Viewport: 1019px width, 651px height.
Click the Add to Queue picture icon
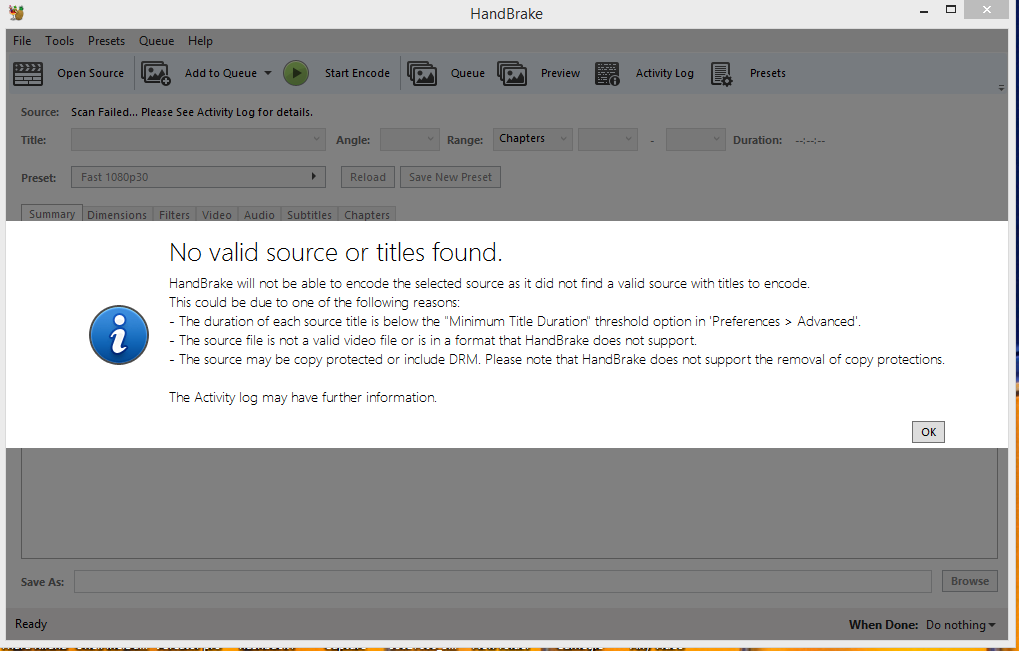(x=156, y=73)
